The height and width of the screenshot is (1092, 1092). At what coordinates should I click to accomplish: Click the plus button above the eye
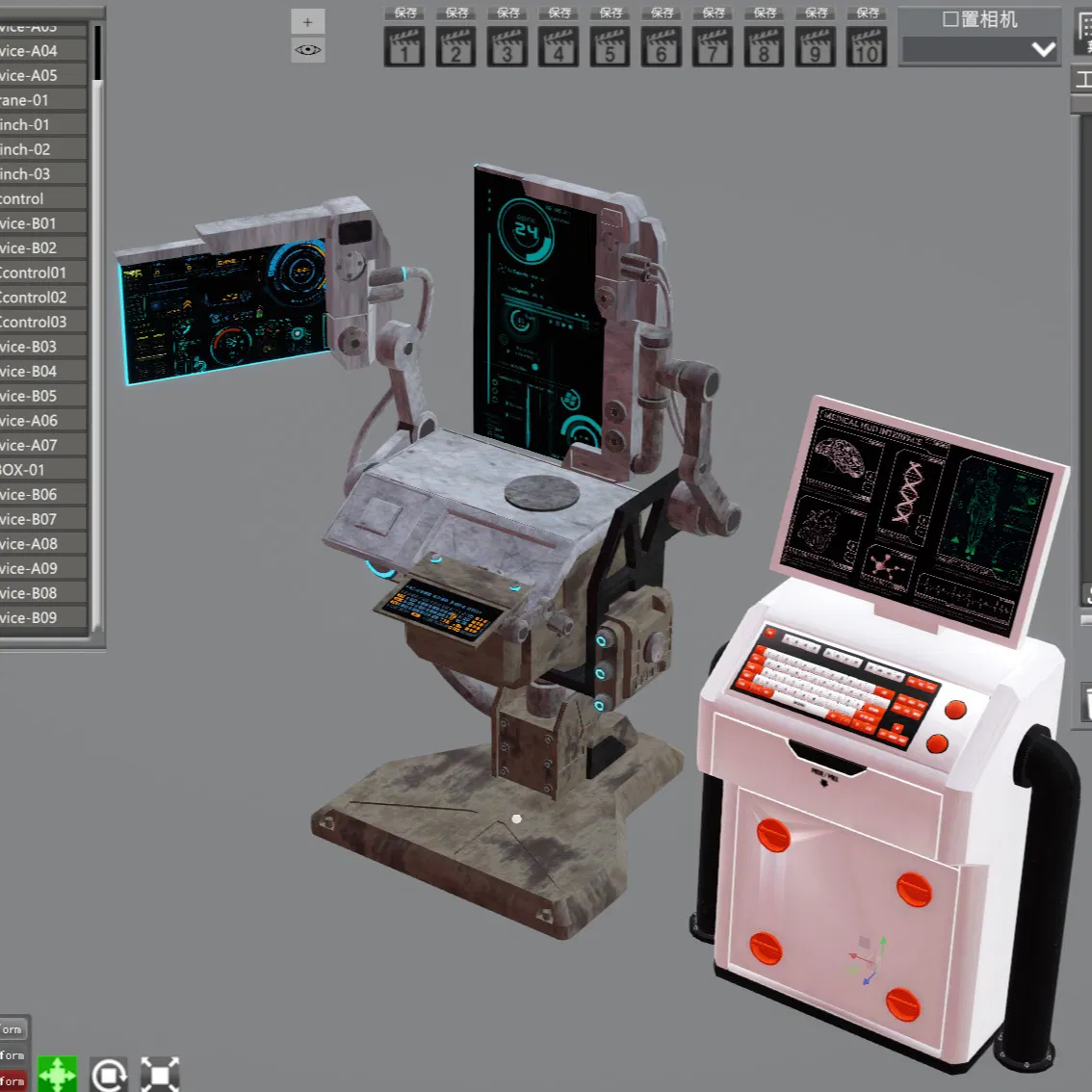pyautogui.click(x=308, y=22)
